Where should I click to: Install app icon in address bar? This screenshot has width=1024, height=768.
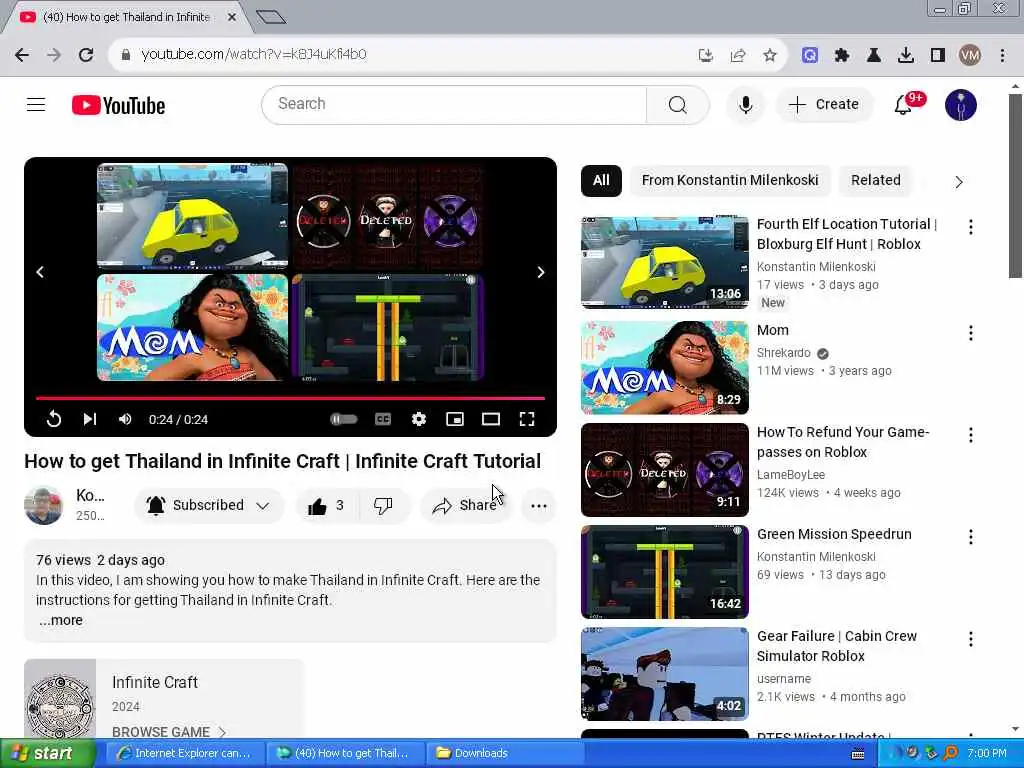pyautogui.click(x=705, y=55)
